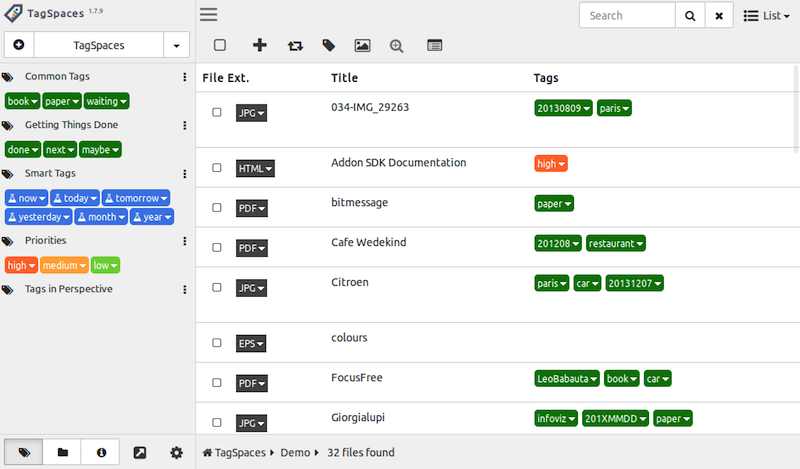This screenshot has height=469, width=800.
Task: Toggle the select-all checkbox in toolbar
Action: (x=220, y=45)
